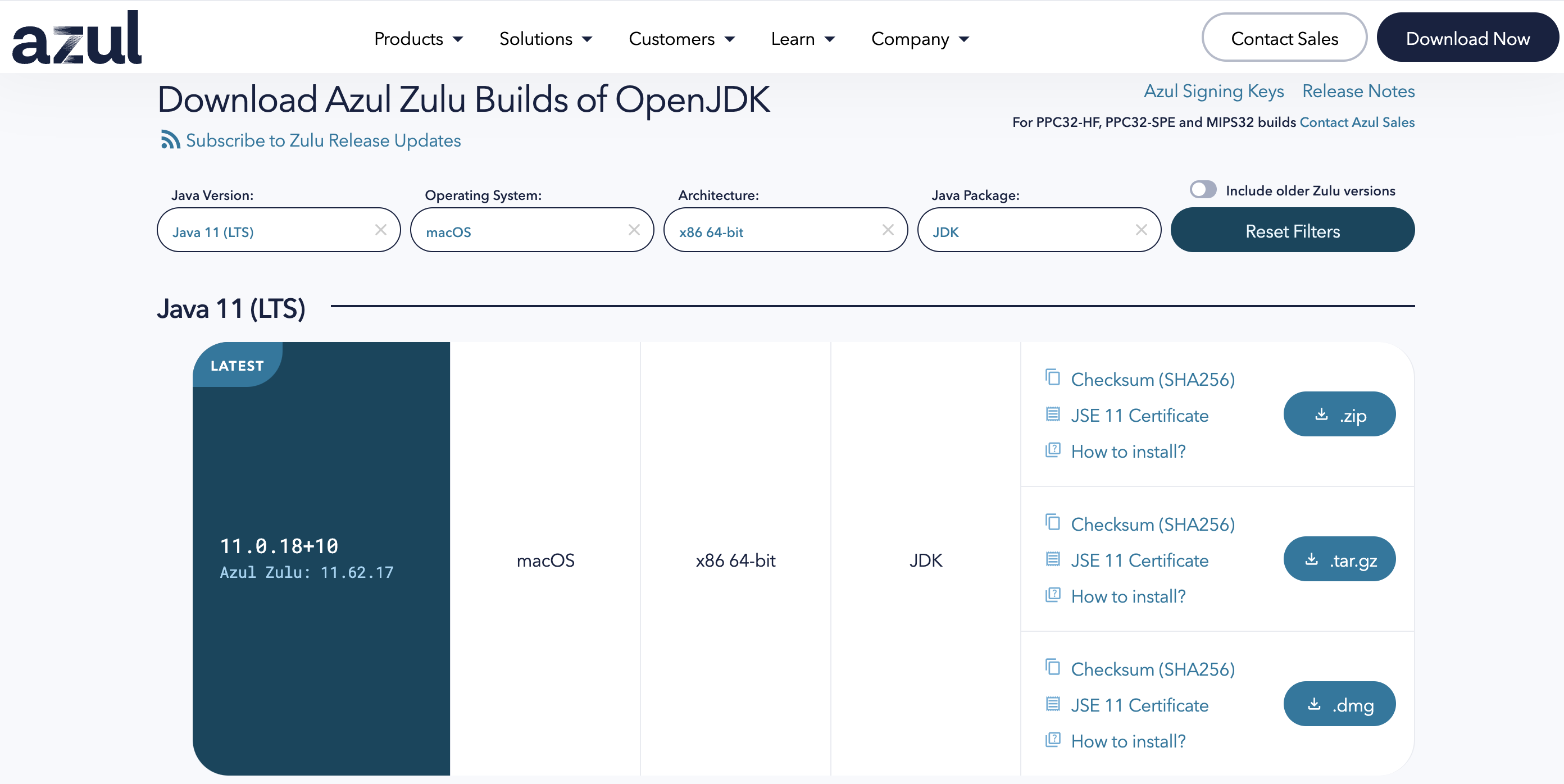
Task: Click certificate icon in the .tar.gz row
Action: pyautogui.click(x=1053, y=559)
